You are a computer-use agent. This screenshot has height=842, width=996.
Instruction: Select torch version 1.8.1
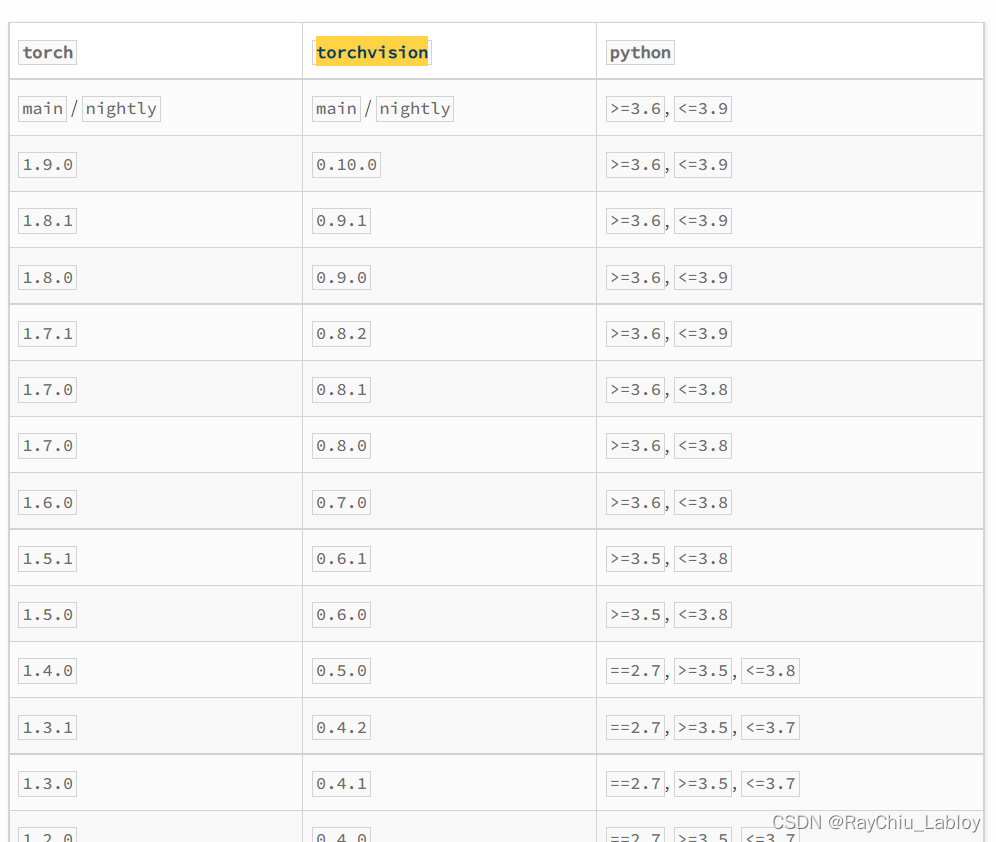click(x=48, y=221)
